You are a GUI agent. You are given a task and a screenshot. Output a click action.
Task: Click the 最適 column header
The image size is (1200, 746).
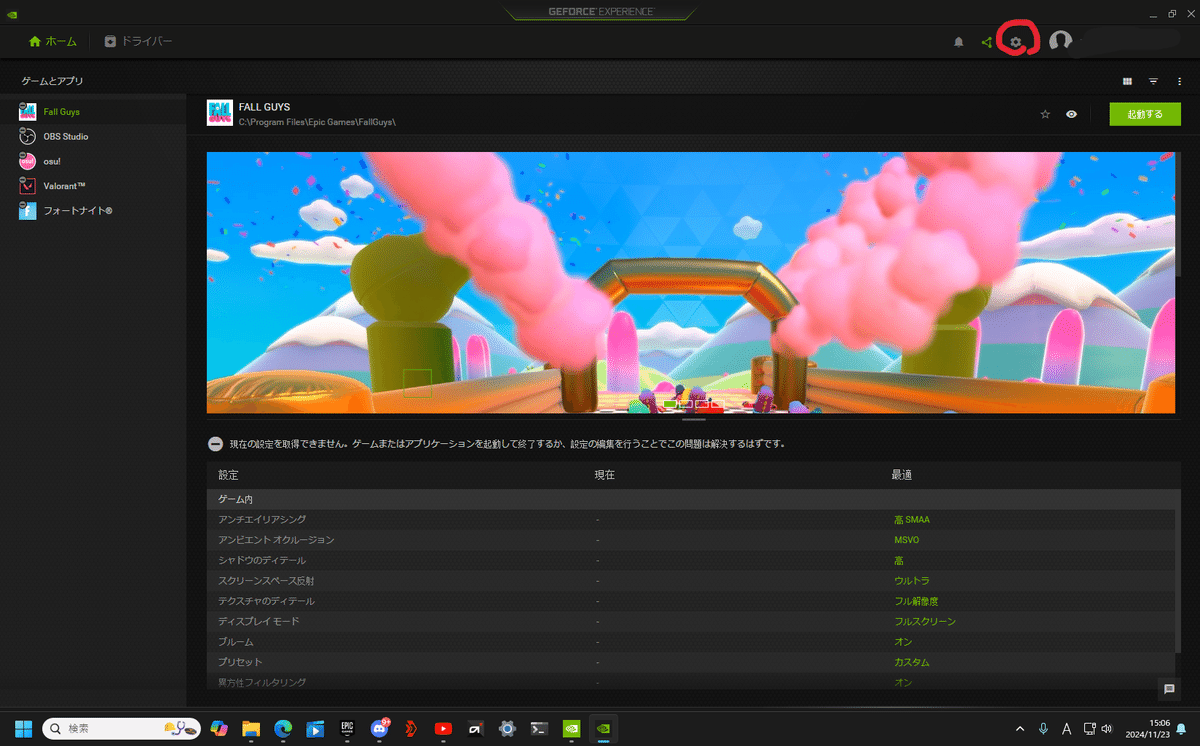pyautogui.click(x=903, y=475)
